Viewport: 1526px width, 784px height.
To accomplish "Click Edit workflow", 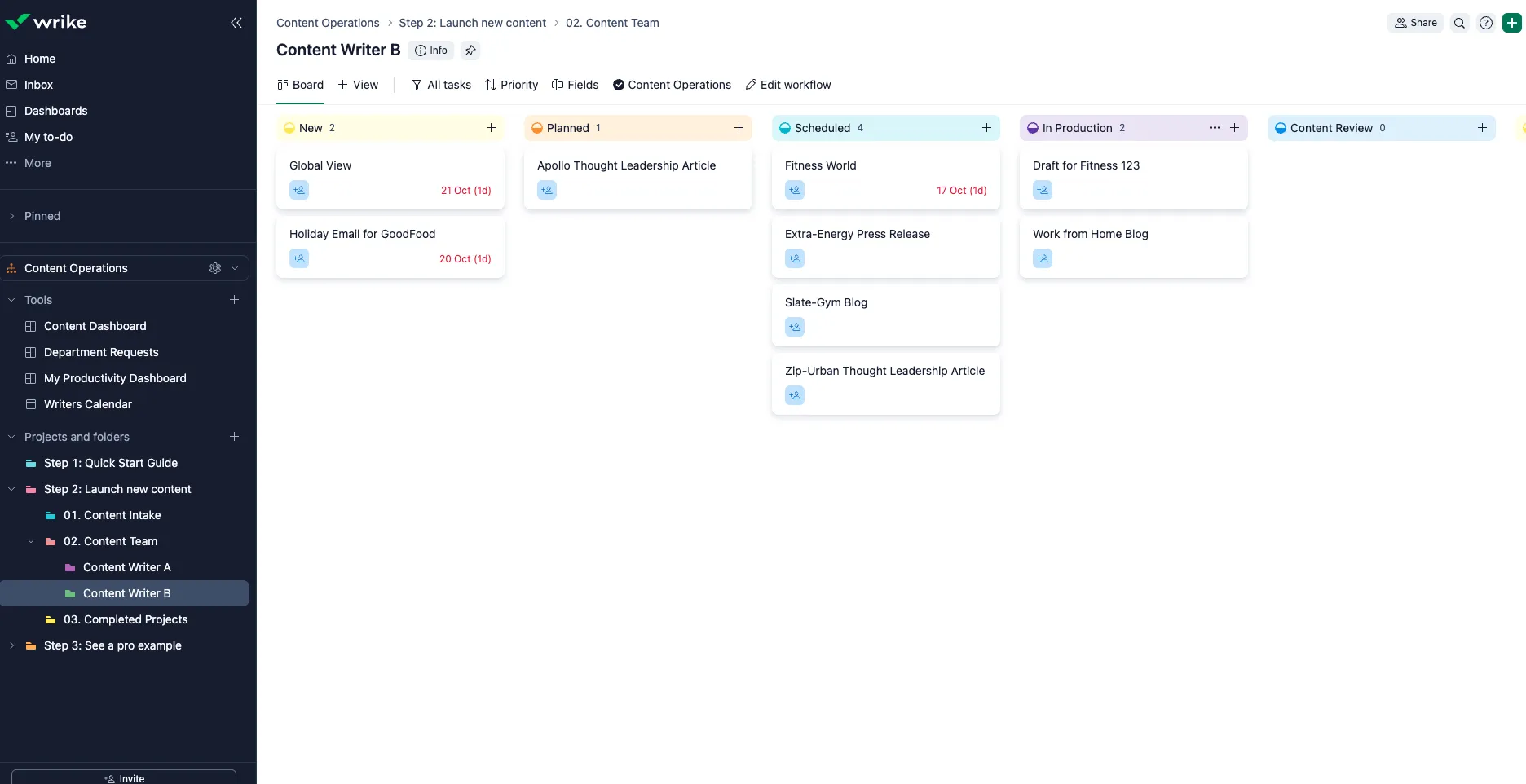I will point(788,85).
